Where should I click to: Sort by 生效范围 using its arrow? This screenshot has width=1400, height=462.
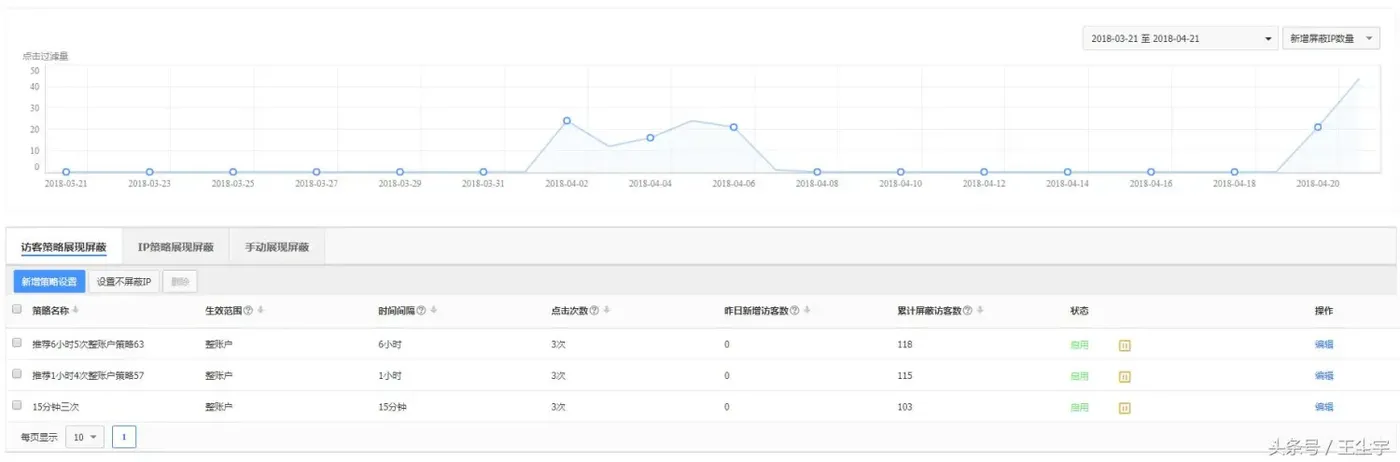pos(261,311)
